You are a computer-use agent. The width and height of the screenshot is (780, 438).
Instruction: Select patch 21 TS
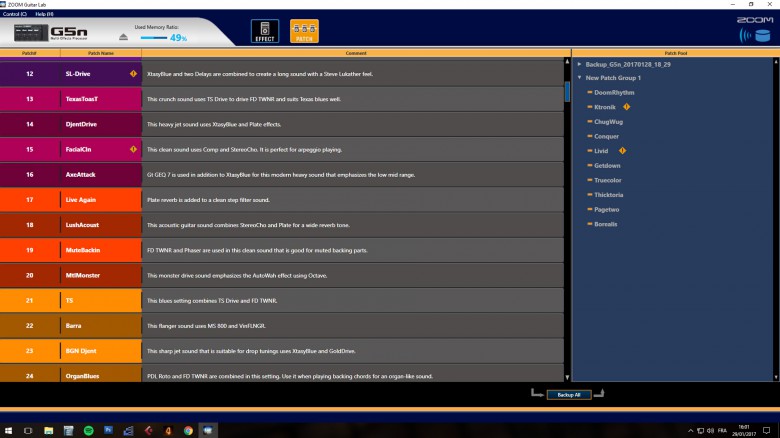[x=71, y=301]
